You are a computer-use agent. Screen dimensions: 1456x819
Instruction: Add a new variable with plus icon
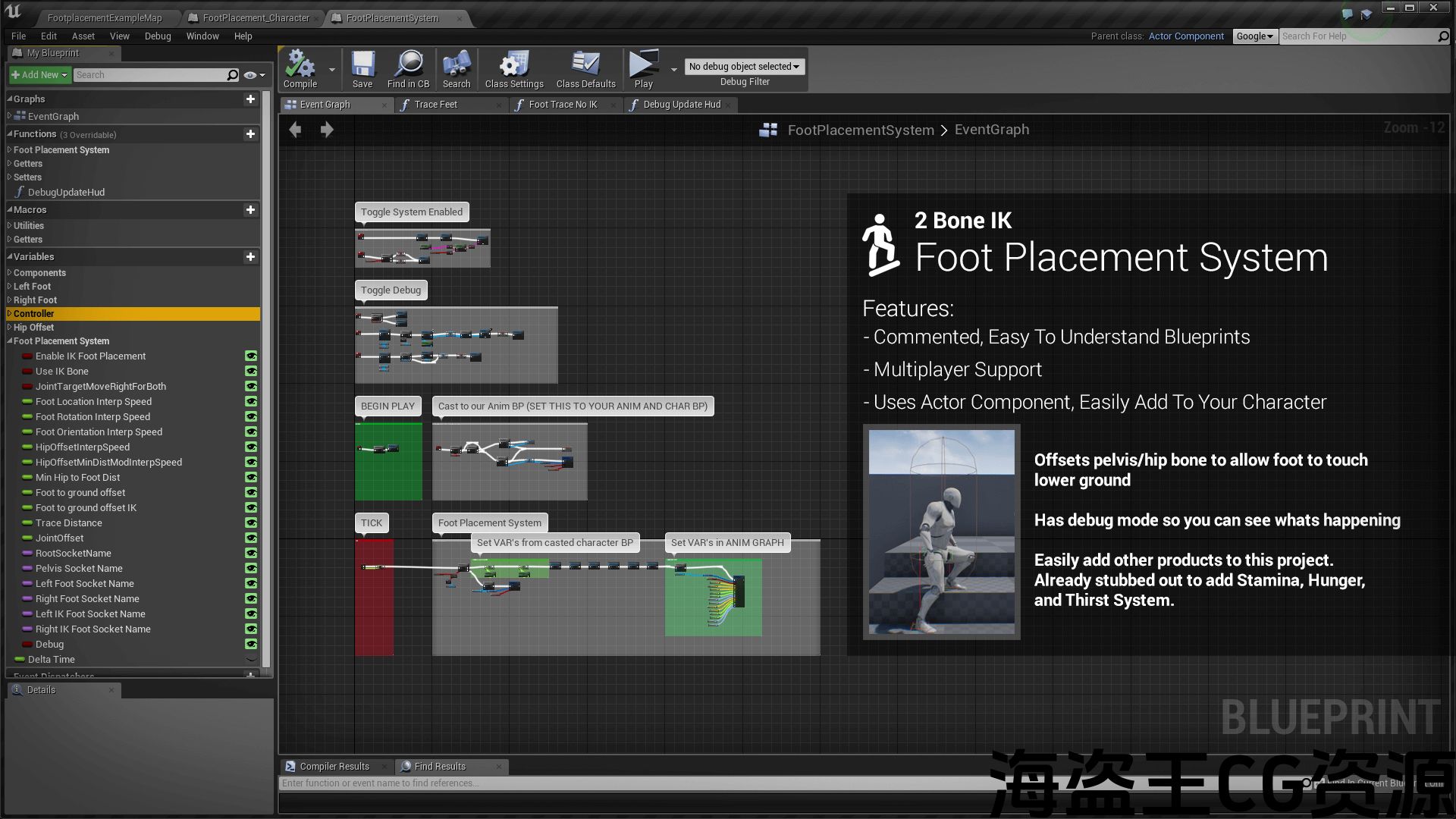pos(250,257)
